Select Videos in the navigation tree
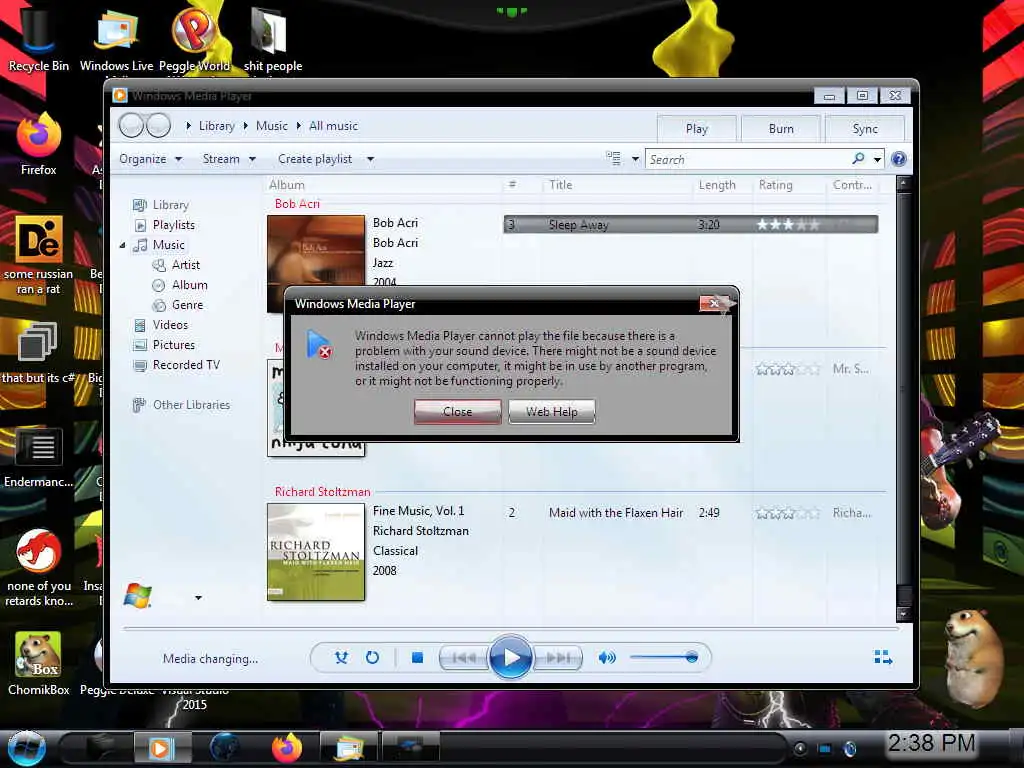Image resolution: width=1024 pixels, height=768 pixels. [x=170, y=325]
